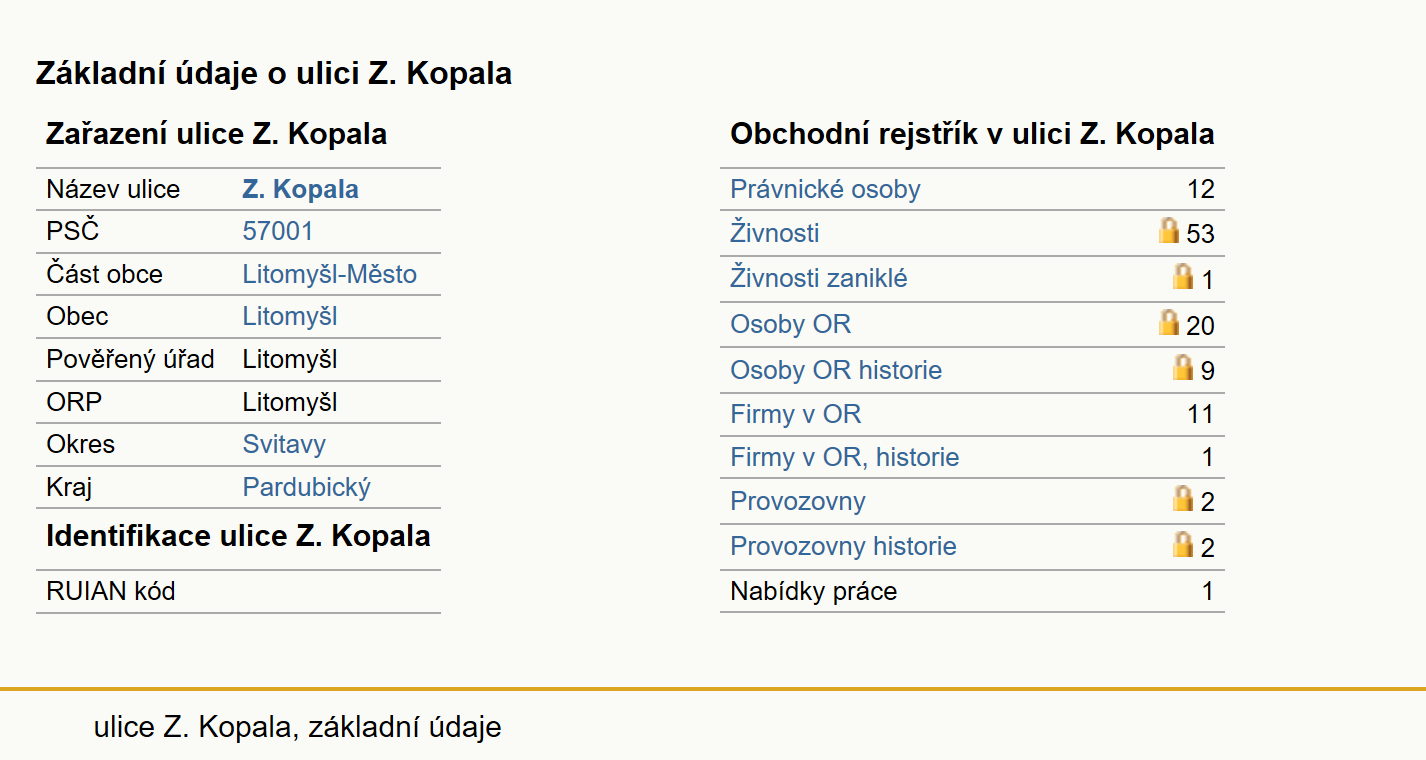1426x760 pixels.
Task: Open postal code 57001 link
Action: coord(278,231)
